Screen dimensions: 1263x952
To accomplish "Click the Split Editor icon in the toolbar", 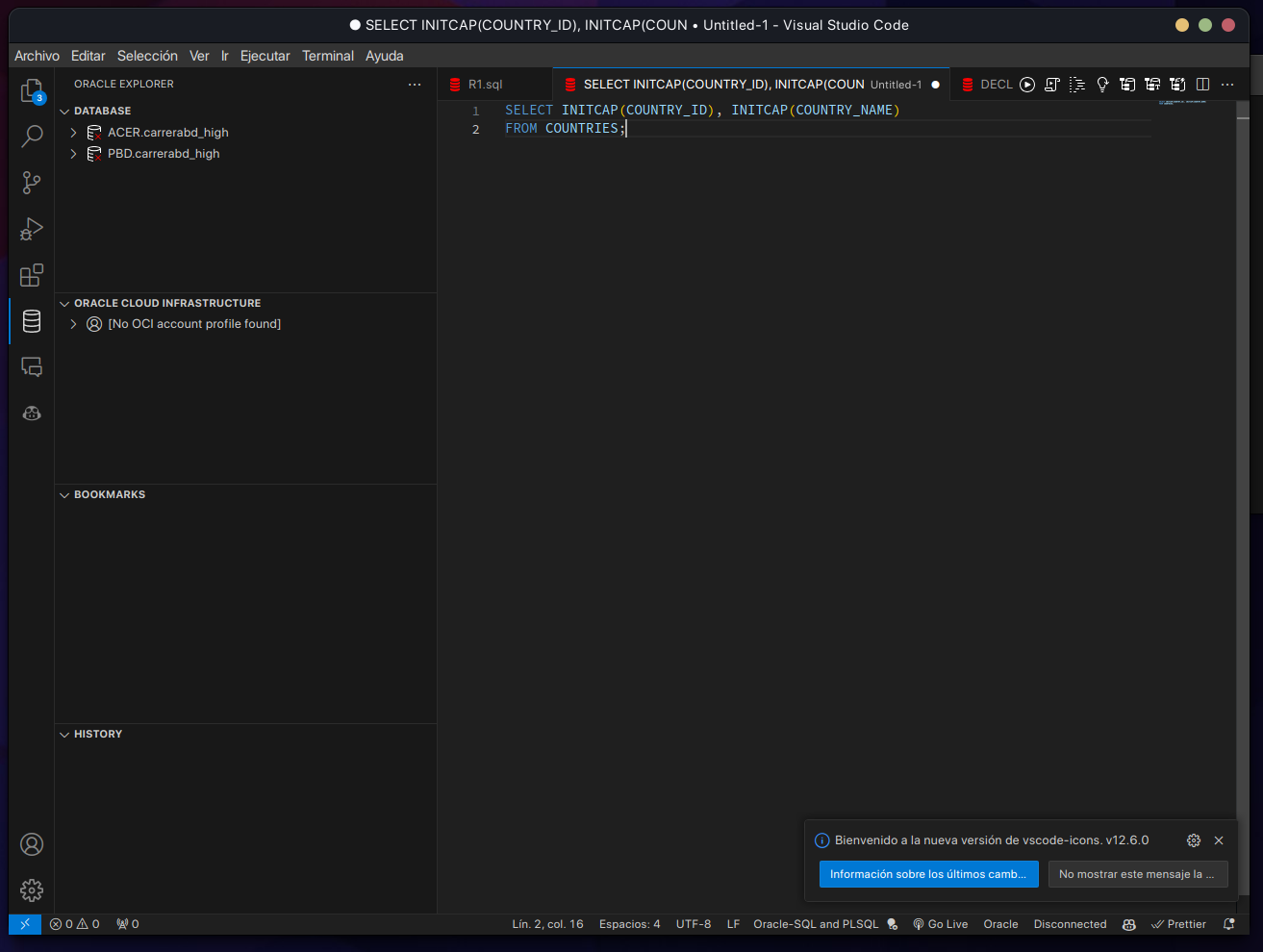I will click(1202, 84).
